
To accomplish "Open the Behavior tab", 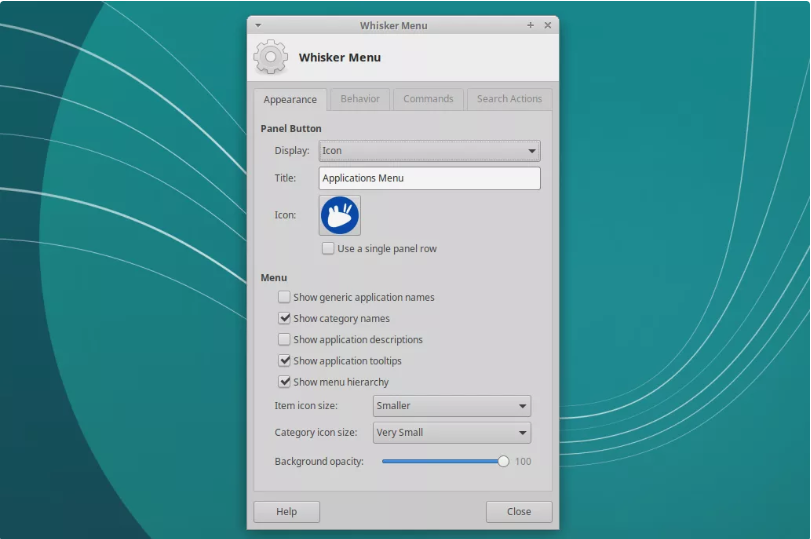I will pos(360,99).
